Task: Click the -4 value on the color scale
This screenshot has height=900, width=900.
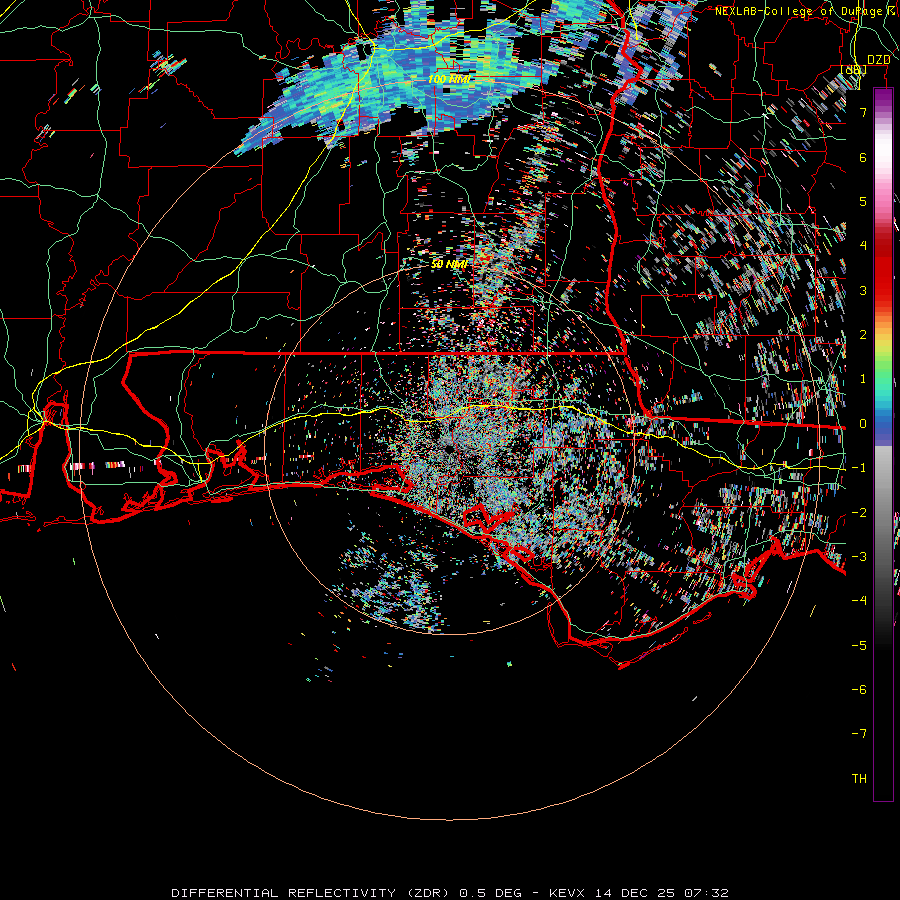Action: (859, 600)
